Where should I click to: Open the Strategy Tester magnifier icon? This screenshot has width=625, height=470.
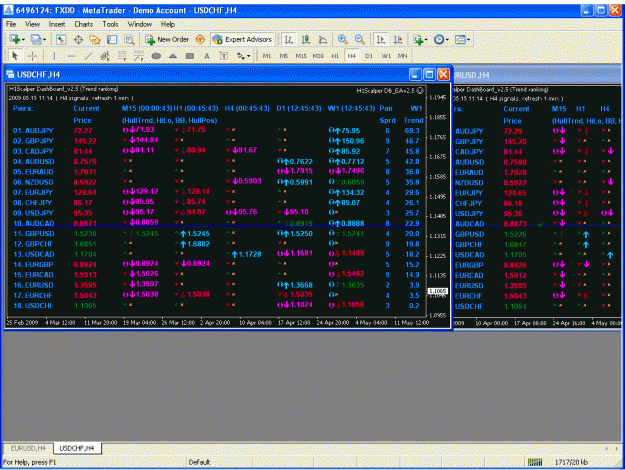pyautogui.click(x=129, y=39)
